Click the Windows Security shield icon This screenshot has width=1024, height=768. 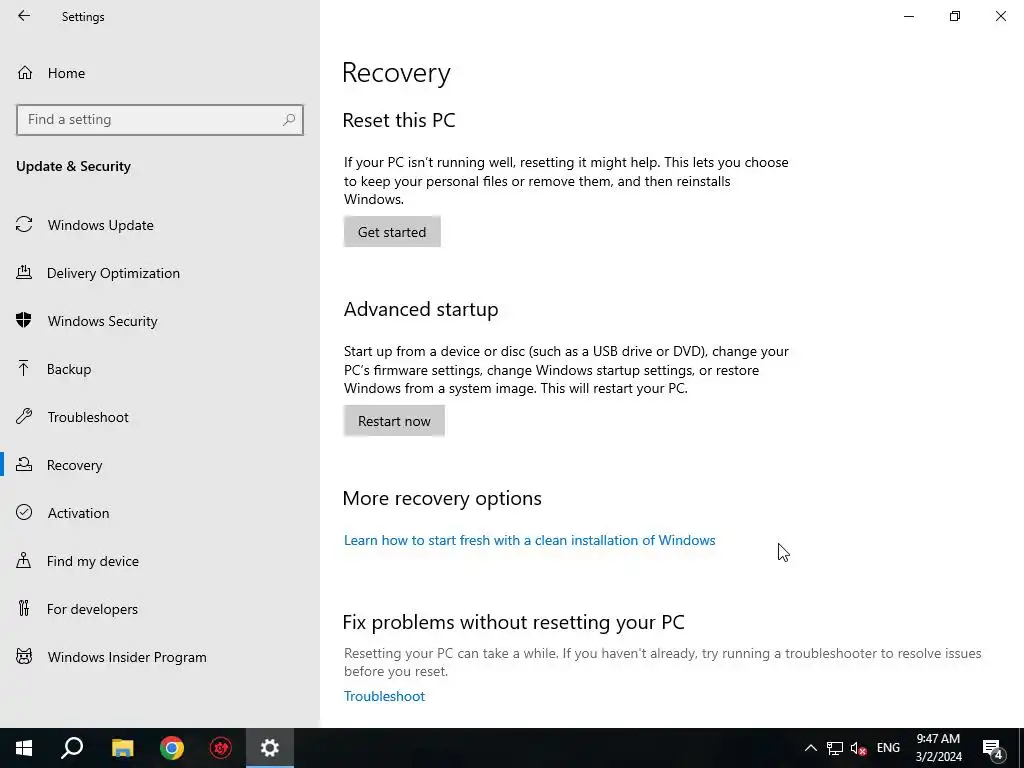tap(24, 320)
